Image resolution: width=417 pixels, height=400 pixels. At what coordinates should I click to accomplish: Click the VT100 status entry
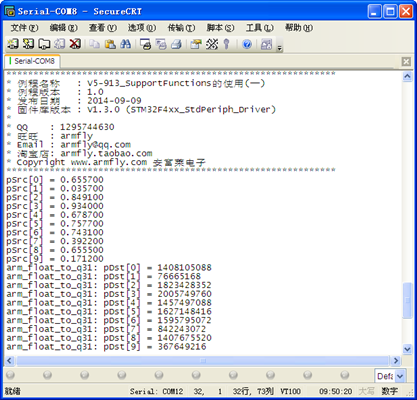[290, 391]
